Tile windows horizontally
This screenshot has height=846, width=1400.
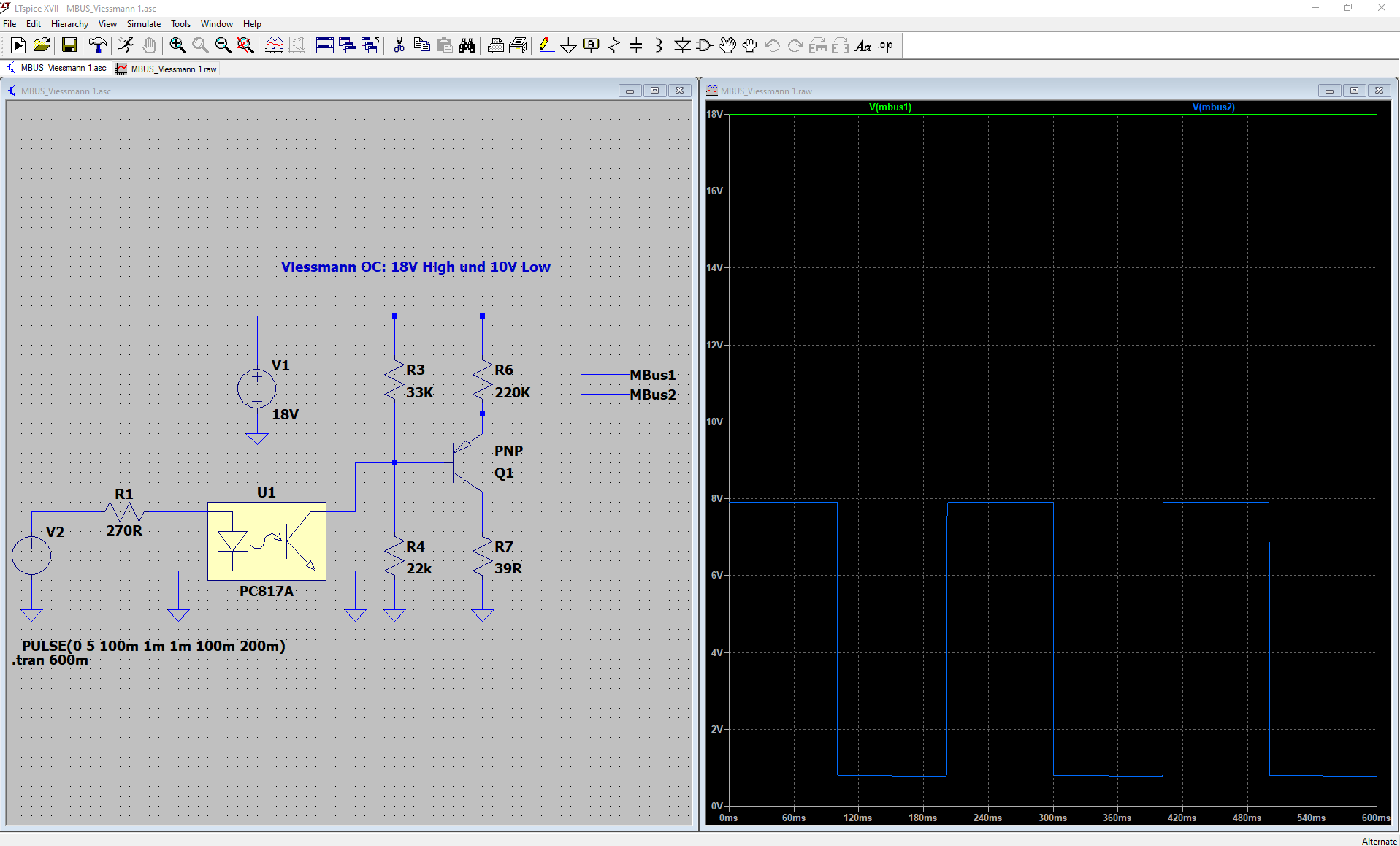(325, 45)
